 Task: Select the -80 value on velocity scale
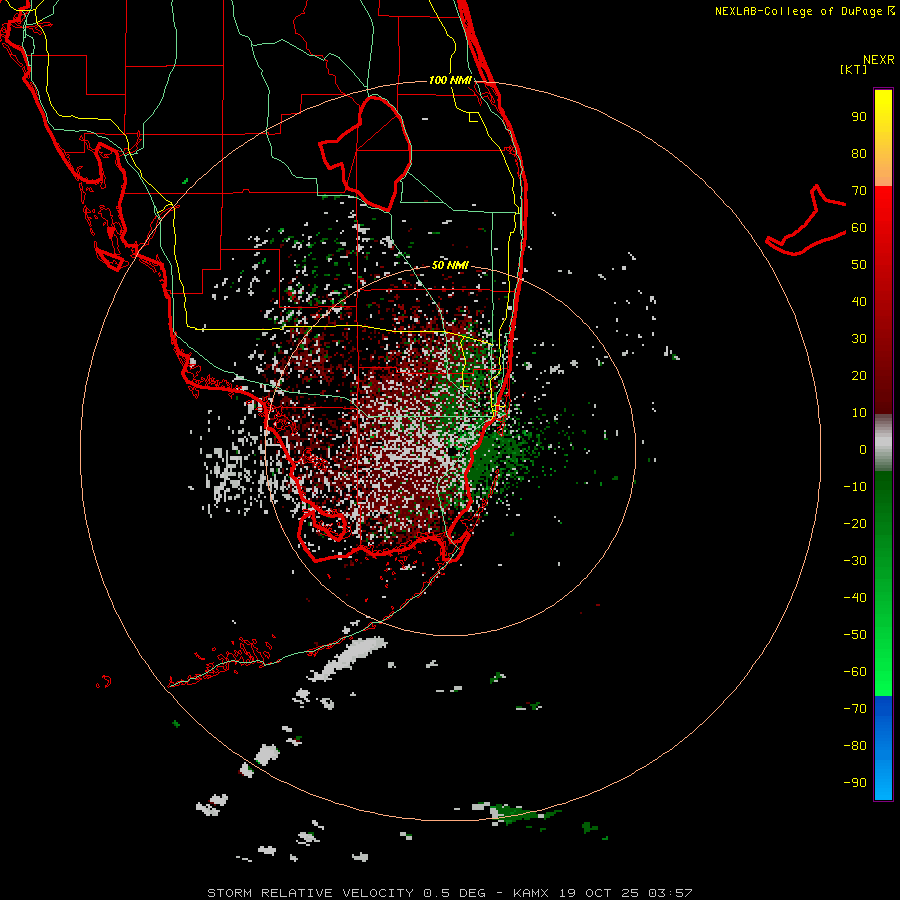click(855, 746)
